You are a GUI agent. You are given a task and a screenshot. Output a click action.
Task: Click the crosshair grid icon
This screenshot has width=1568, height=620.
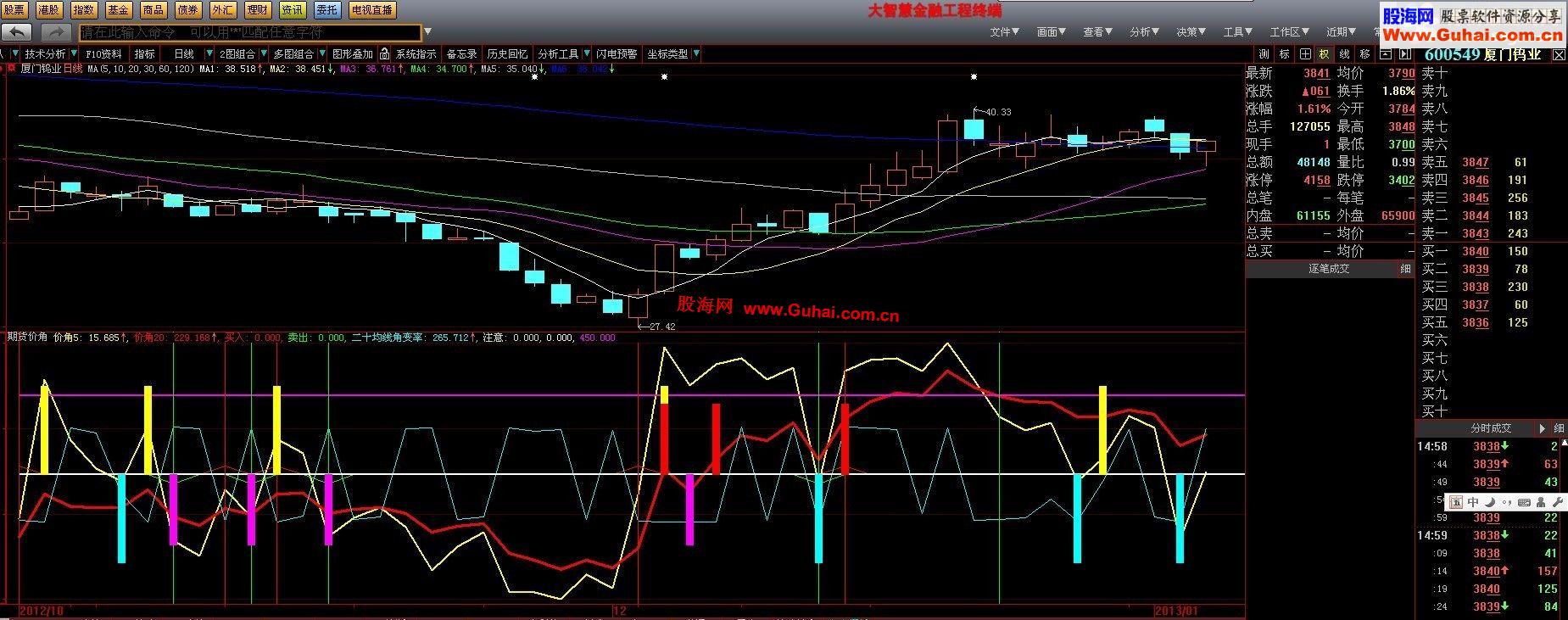(x=1305, y=54)
